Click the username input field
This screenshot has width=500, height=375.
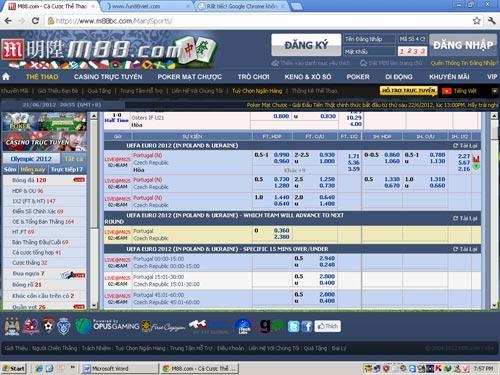369,39
